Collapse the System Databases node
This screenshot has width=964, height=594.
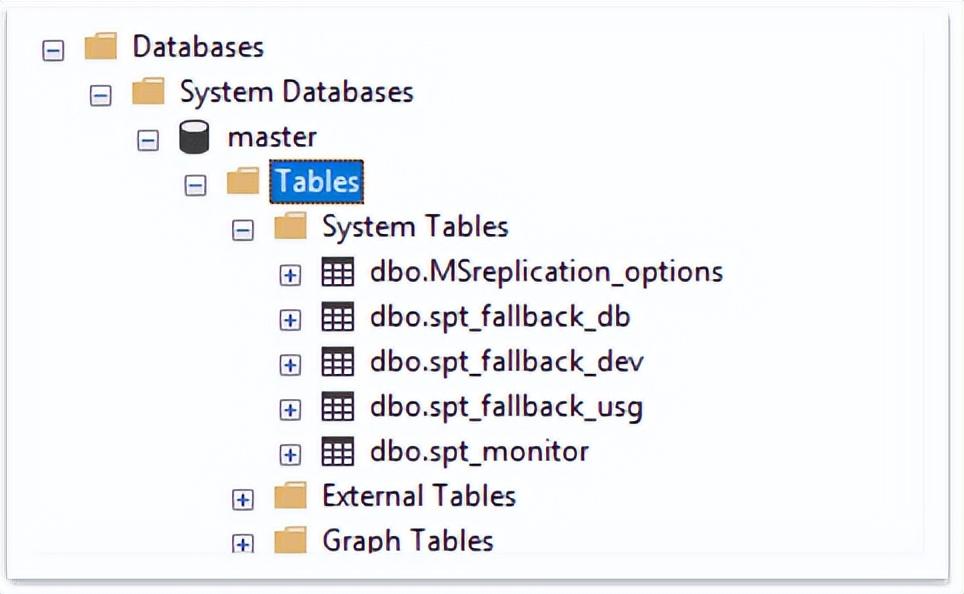pyautogui.click(x=100, y=95)
